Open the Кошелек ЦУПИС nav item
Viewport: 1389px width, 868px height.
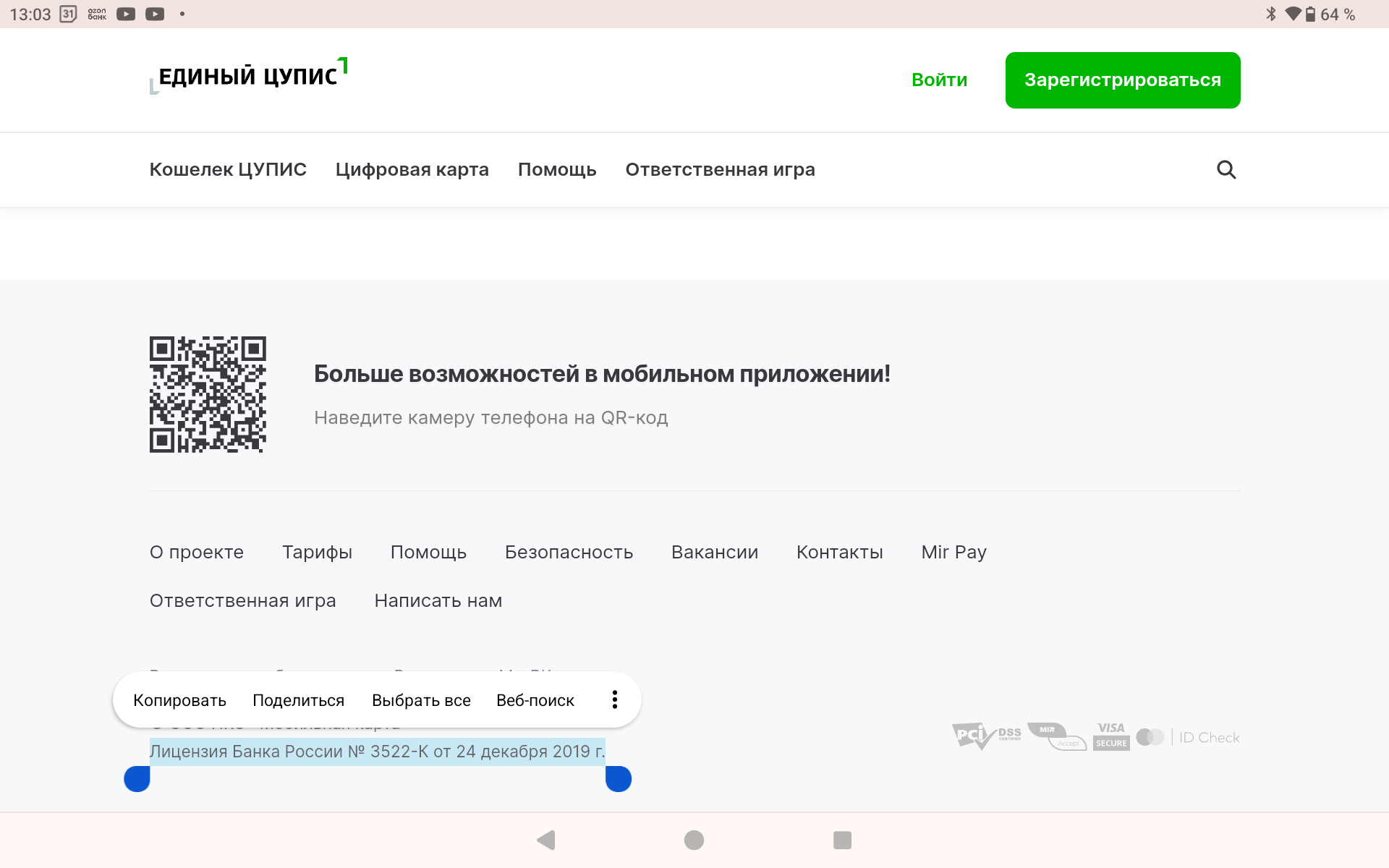(228, 169)
